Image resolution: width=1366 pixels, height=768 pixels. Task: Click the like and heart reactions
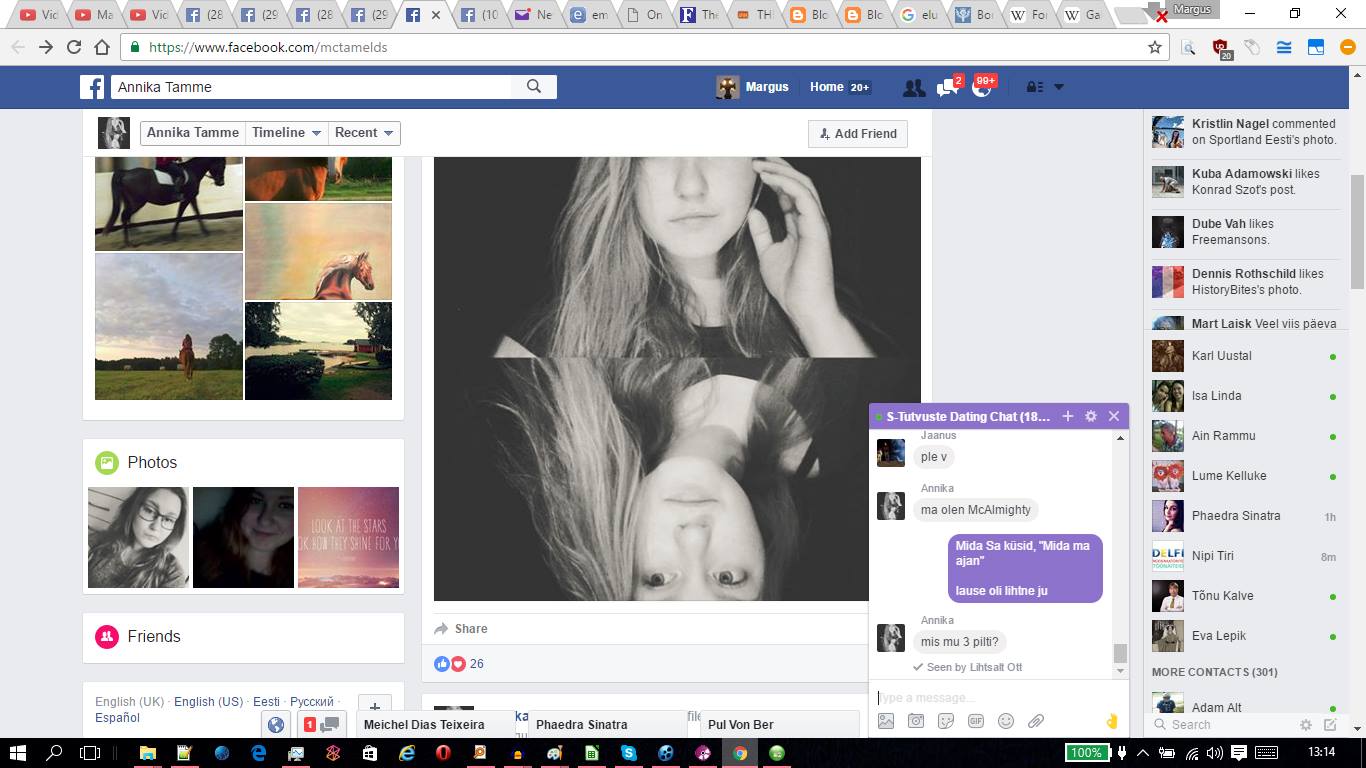point(450,664)
